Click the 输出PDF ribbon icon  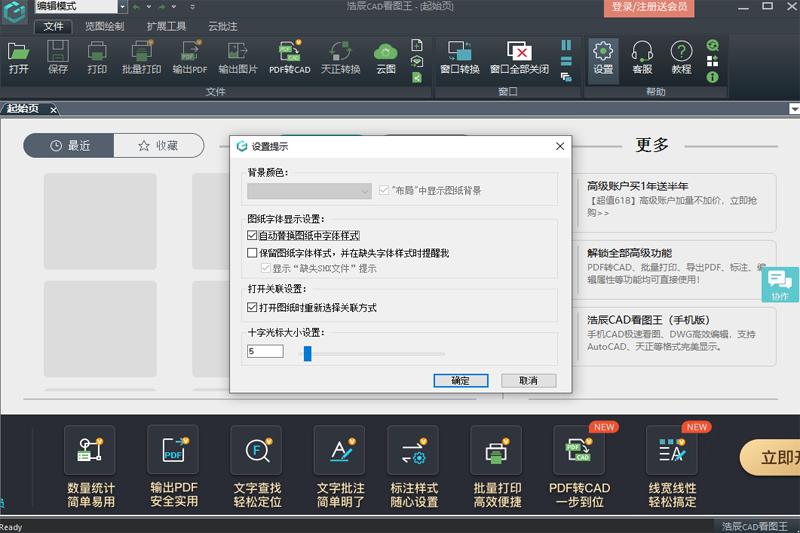pyautogui.click(x=190, y=58)
